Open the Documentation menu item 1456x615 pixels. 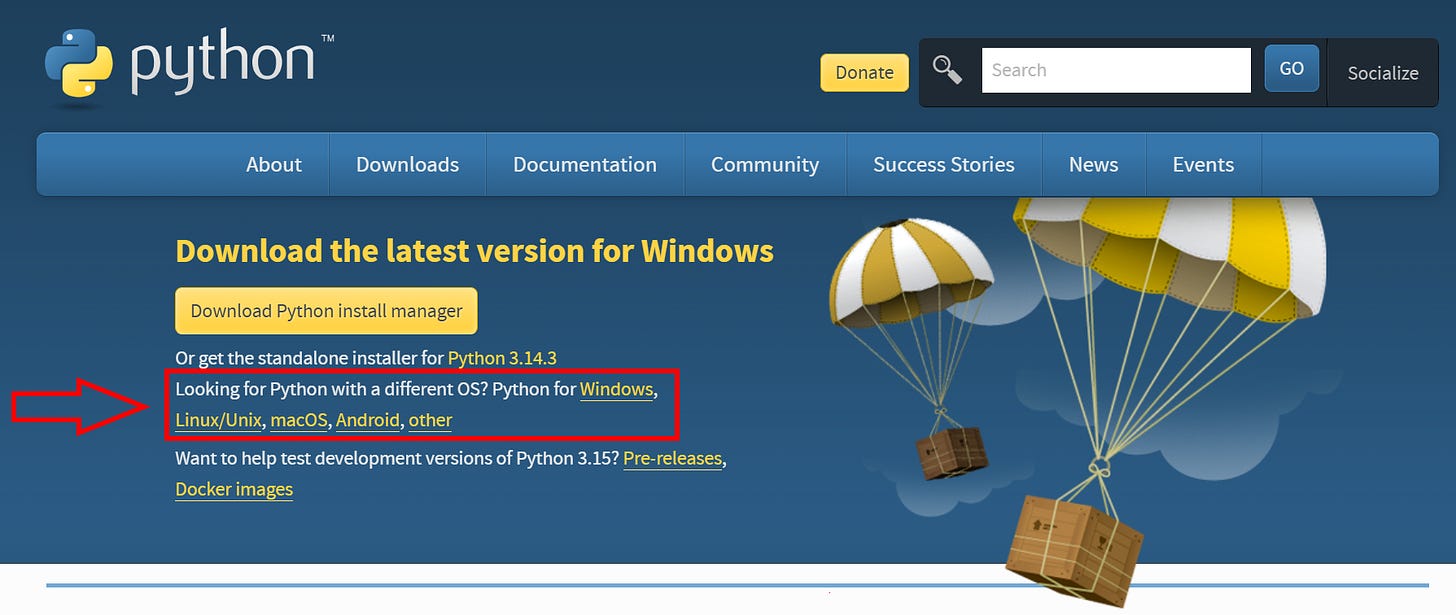pyautogui.click(x=585, y=165)
